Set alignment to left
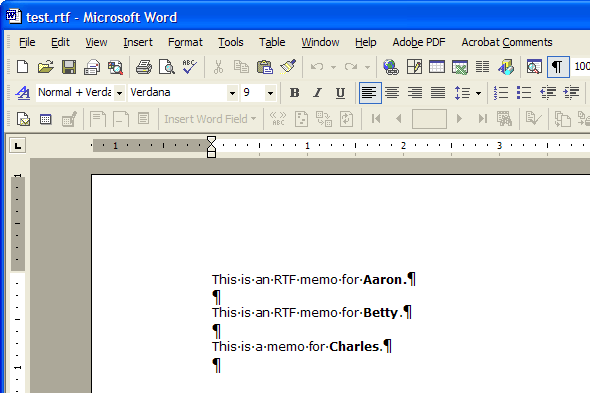 point(370,93)
